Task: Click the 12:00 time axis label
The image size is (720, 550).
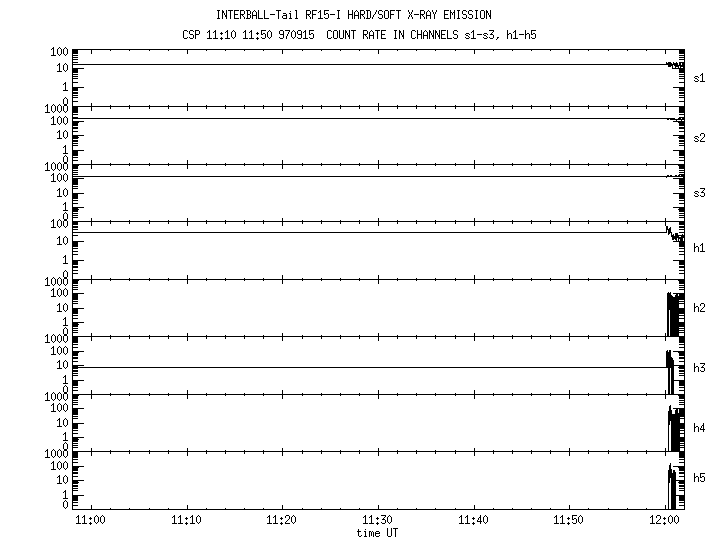Action: coord(664,520)
